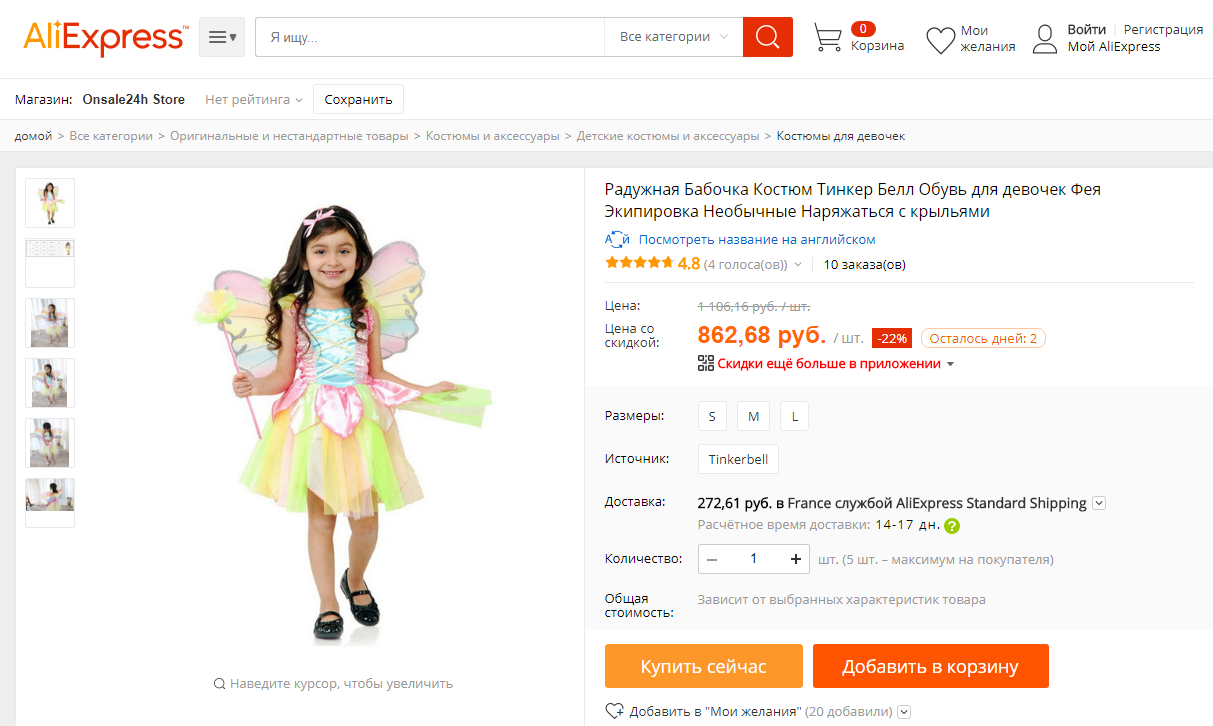Select size S option
This screenshot has width=1213, height=726.
712,416
